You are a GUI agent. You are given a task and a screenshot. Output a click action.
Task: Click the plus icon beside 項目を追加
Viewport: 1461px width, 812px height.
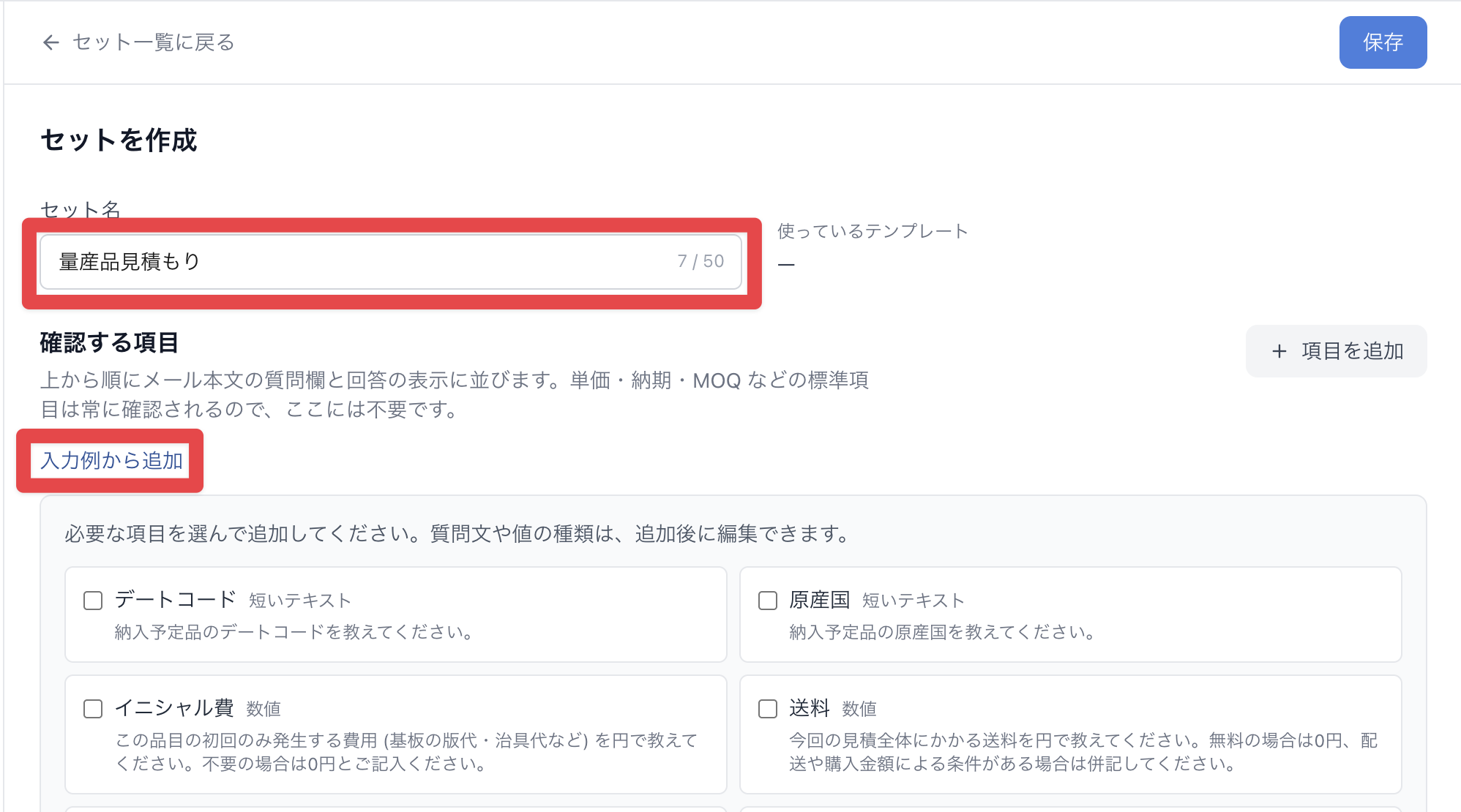1279,351
